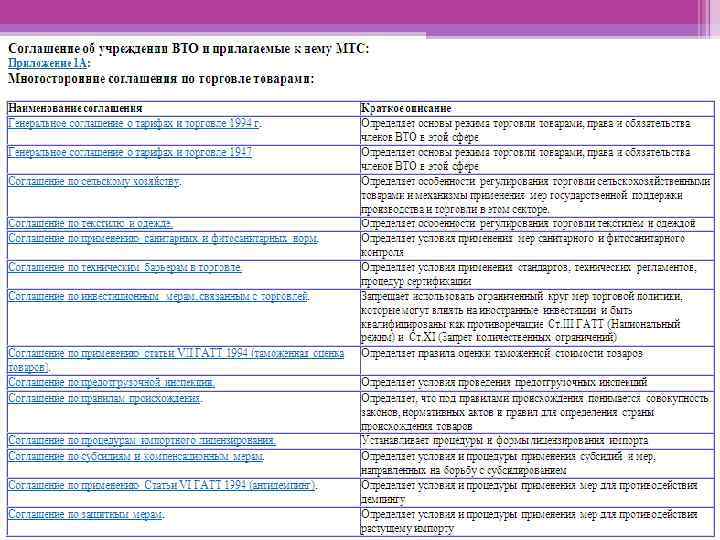This screenshot has width=720, height=540.
Task: Open the статьи VII ГАТТ 1994 link
Action: 176,360
